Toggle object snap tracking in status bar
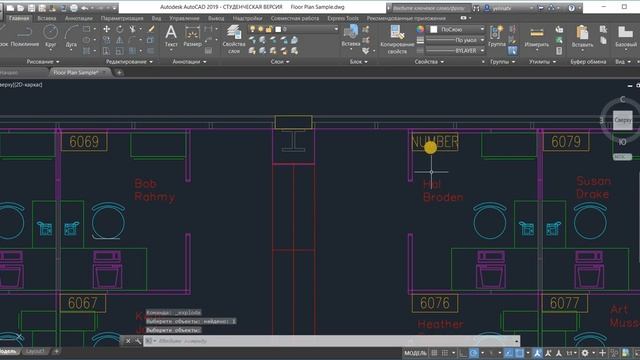 [508, 353]
